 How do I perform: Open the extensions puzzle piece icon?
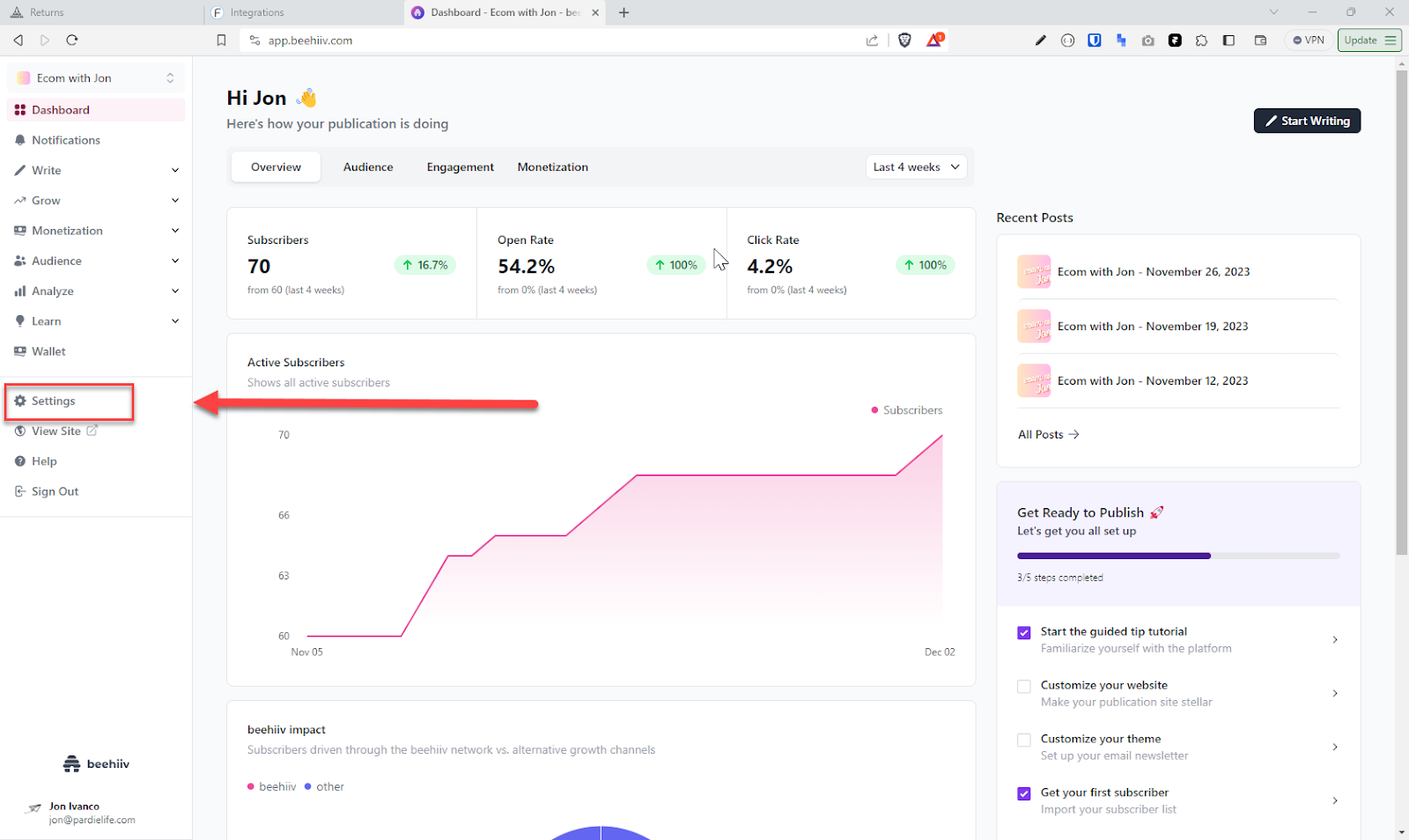tap(1202, 41)
